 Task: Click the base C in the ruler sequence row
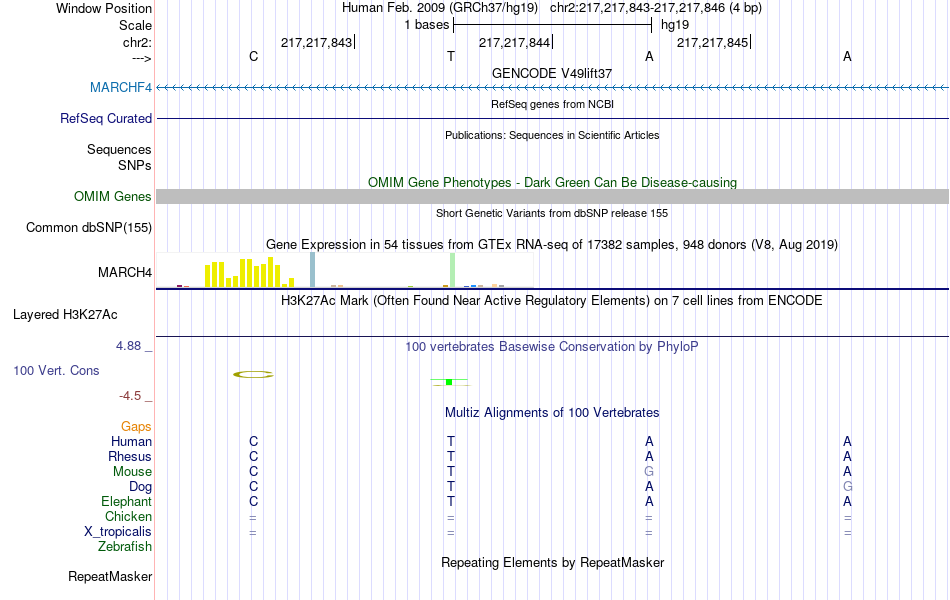pyautogui.click(x=253, y=56)
